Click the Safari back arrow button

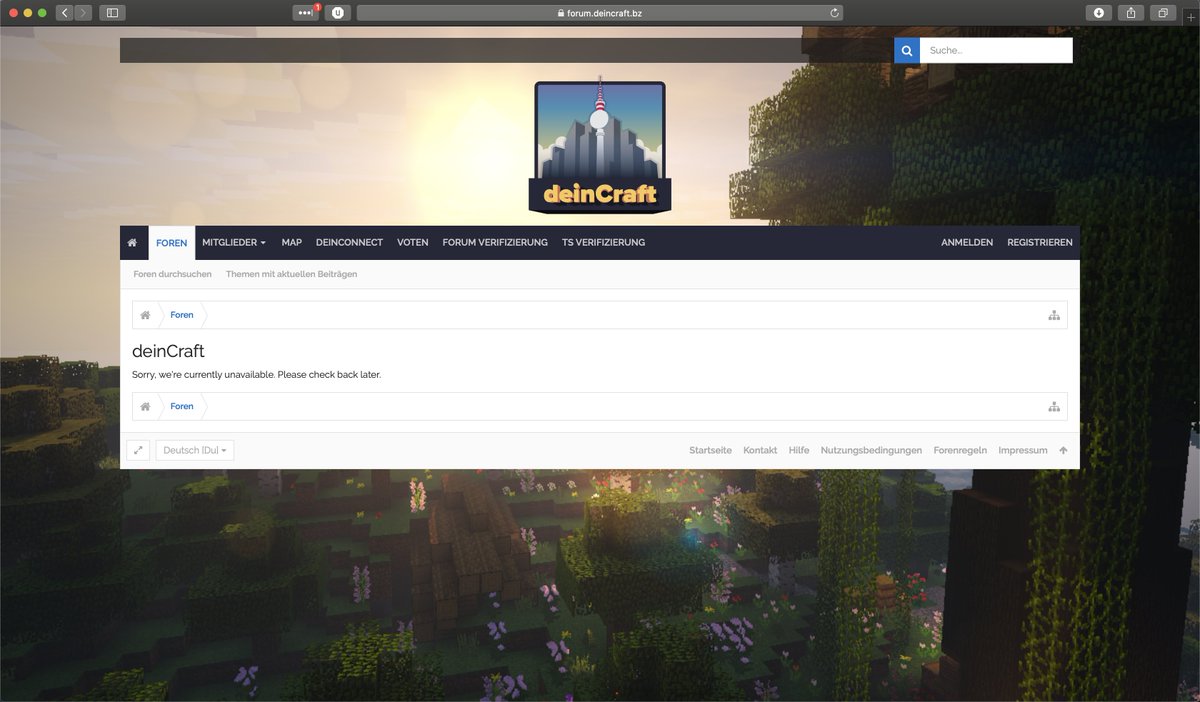(65, 13)
